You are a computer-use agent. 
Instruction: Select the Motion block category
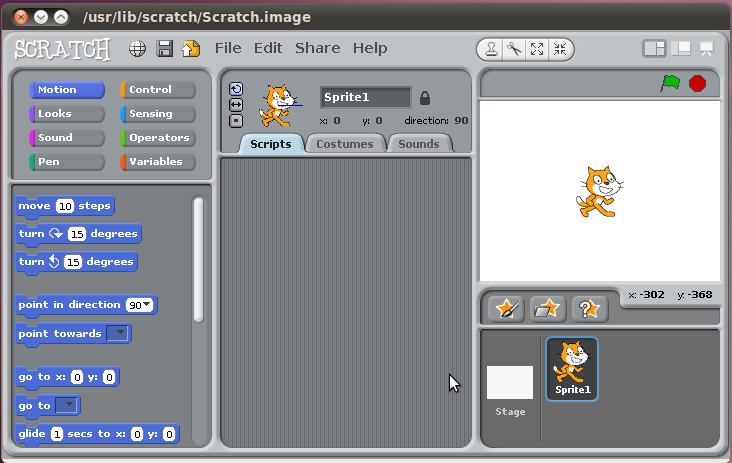(x=67, y=90)
